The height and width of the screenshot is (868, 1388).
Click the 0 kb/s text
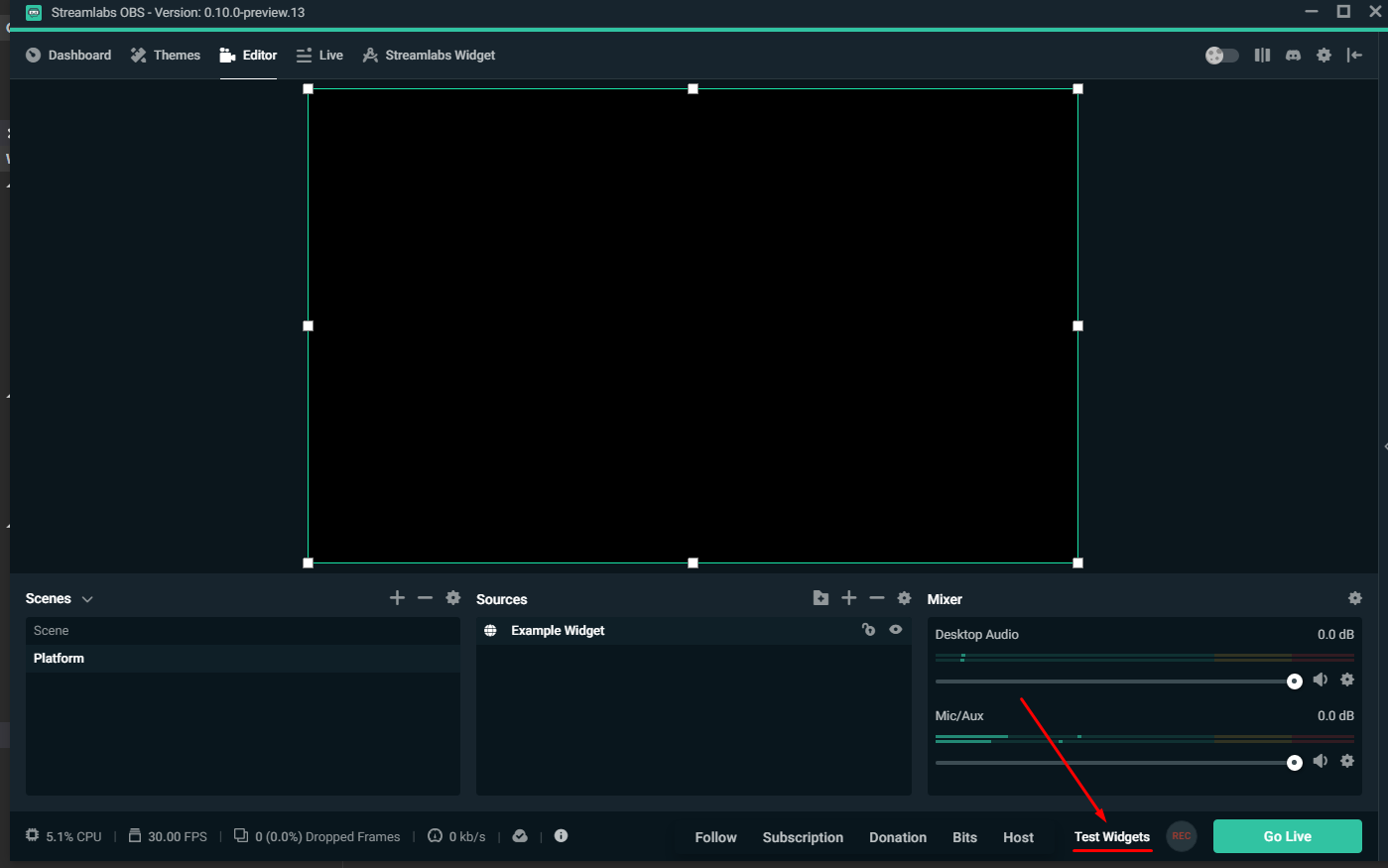[x=467, y=837]
